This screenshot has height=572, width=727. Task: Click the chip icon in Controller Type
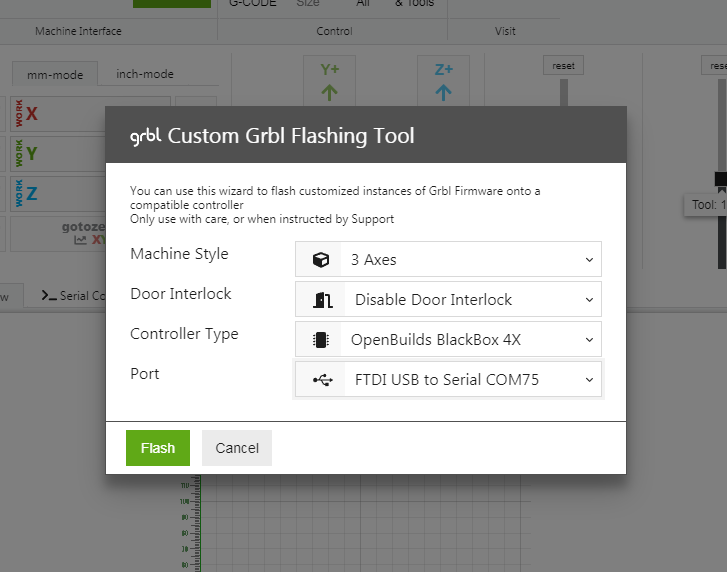point(320,340)
